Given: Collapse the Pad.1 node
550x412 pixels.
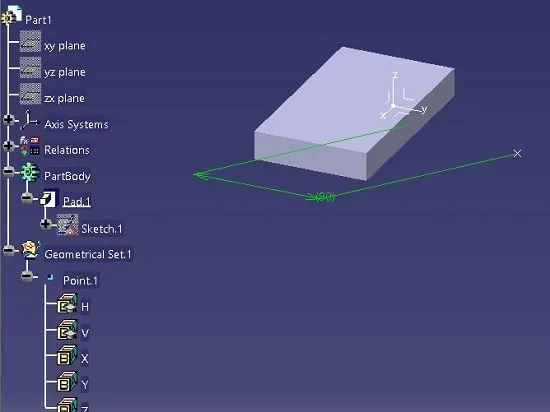Looking at the screenshot, I should (x=27, y=198).
